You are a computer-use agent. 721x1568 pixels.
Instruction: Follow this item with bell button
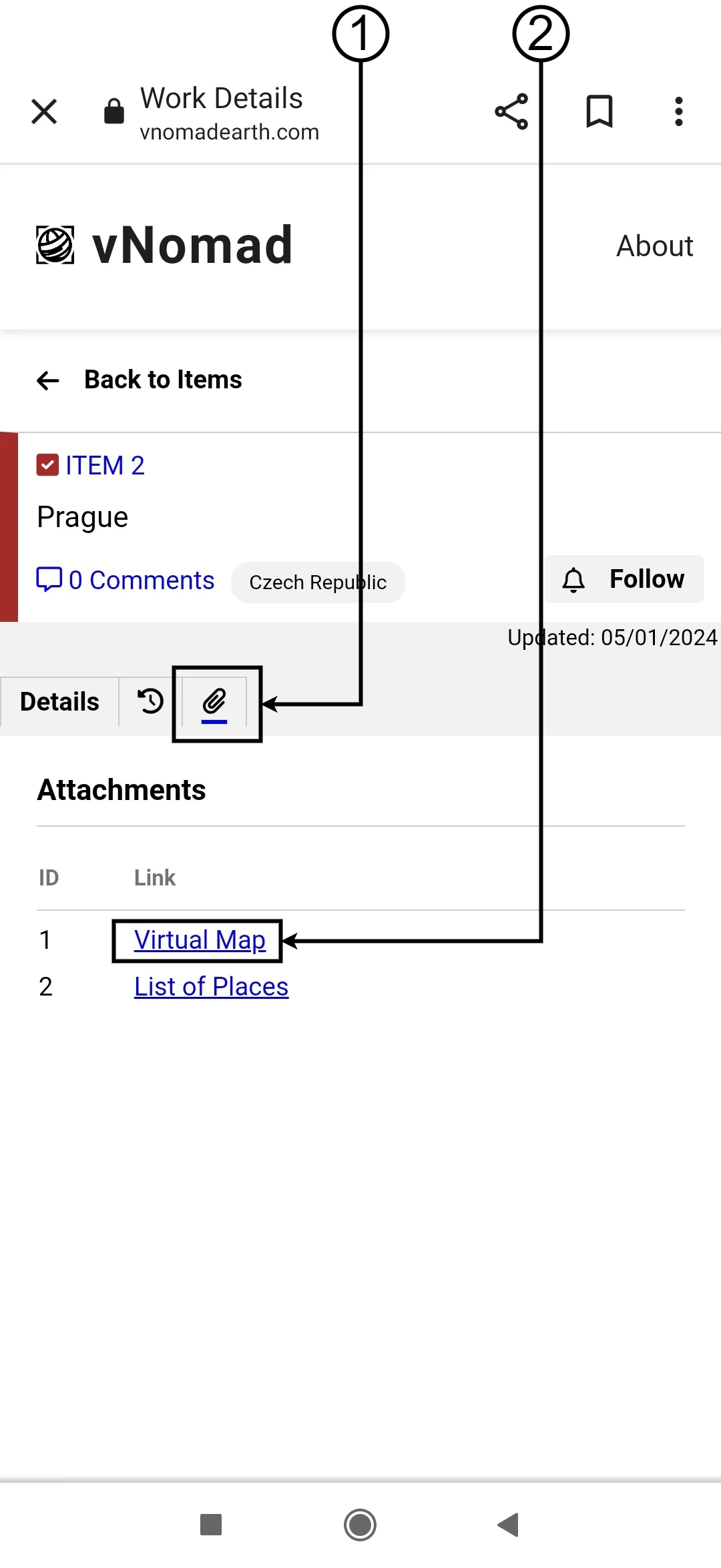(x=624, y=579)
